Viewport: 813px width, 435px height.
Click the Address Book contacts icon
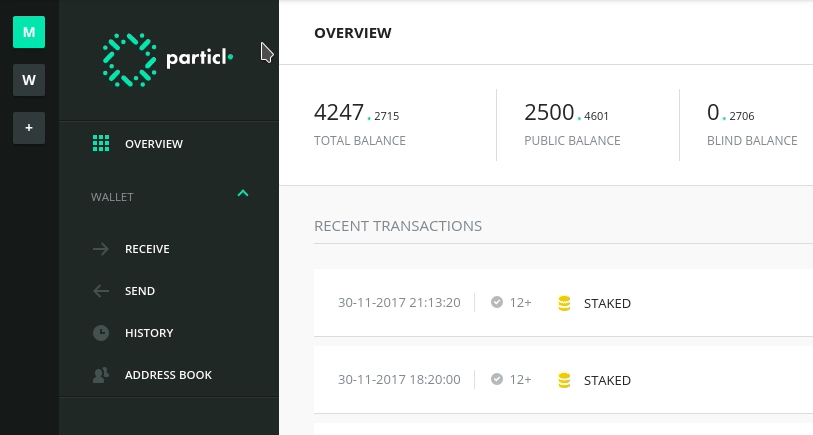click(101, 375)
